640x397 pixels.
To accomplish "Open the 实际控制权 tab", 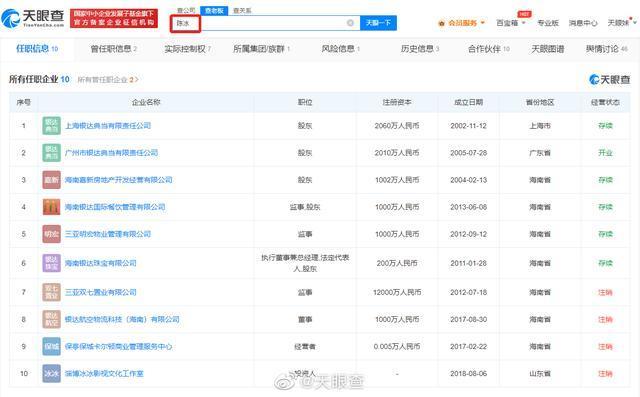I will point(188,49).
